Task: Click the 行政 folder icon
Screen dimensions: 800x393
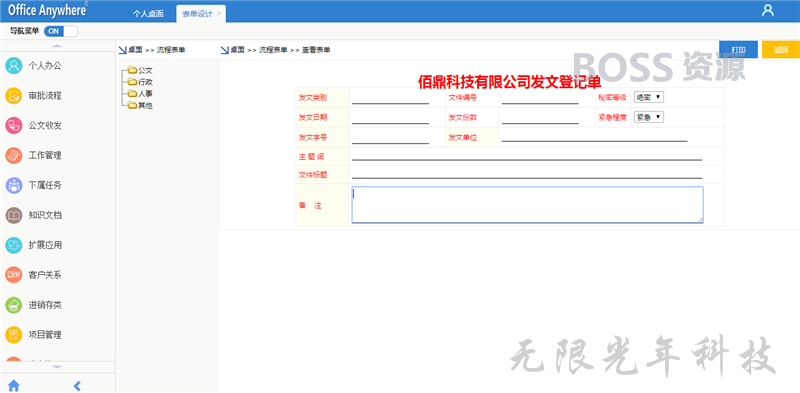Action: pyautogui.click(x=132, y=82)
